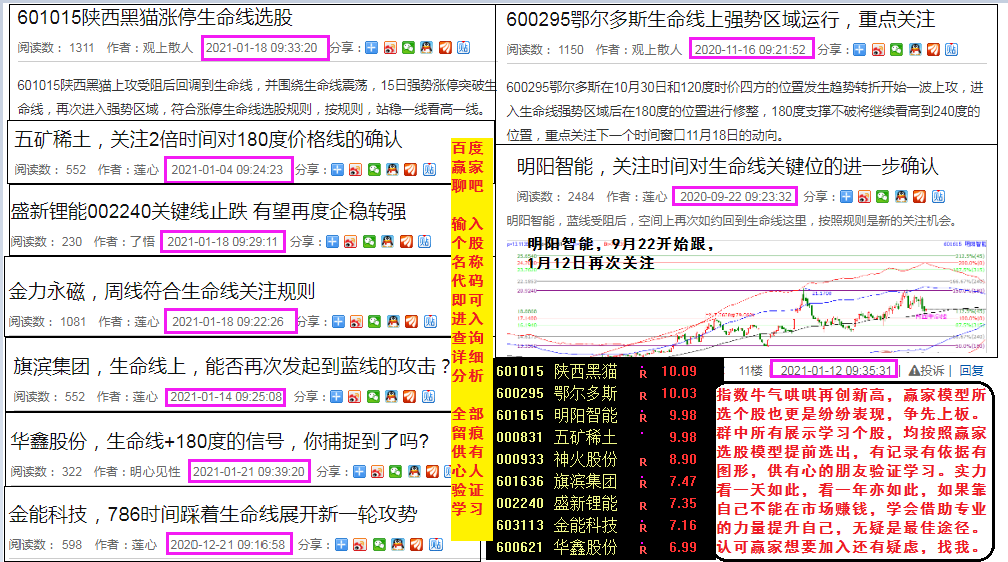Image resolution: width=1008 pixels, height=562 pixels.
Task: Click the Weibo share icon on the 陕西黑猫 post
Action: (x=390, y=48)
